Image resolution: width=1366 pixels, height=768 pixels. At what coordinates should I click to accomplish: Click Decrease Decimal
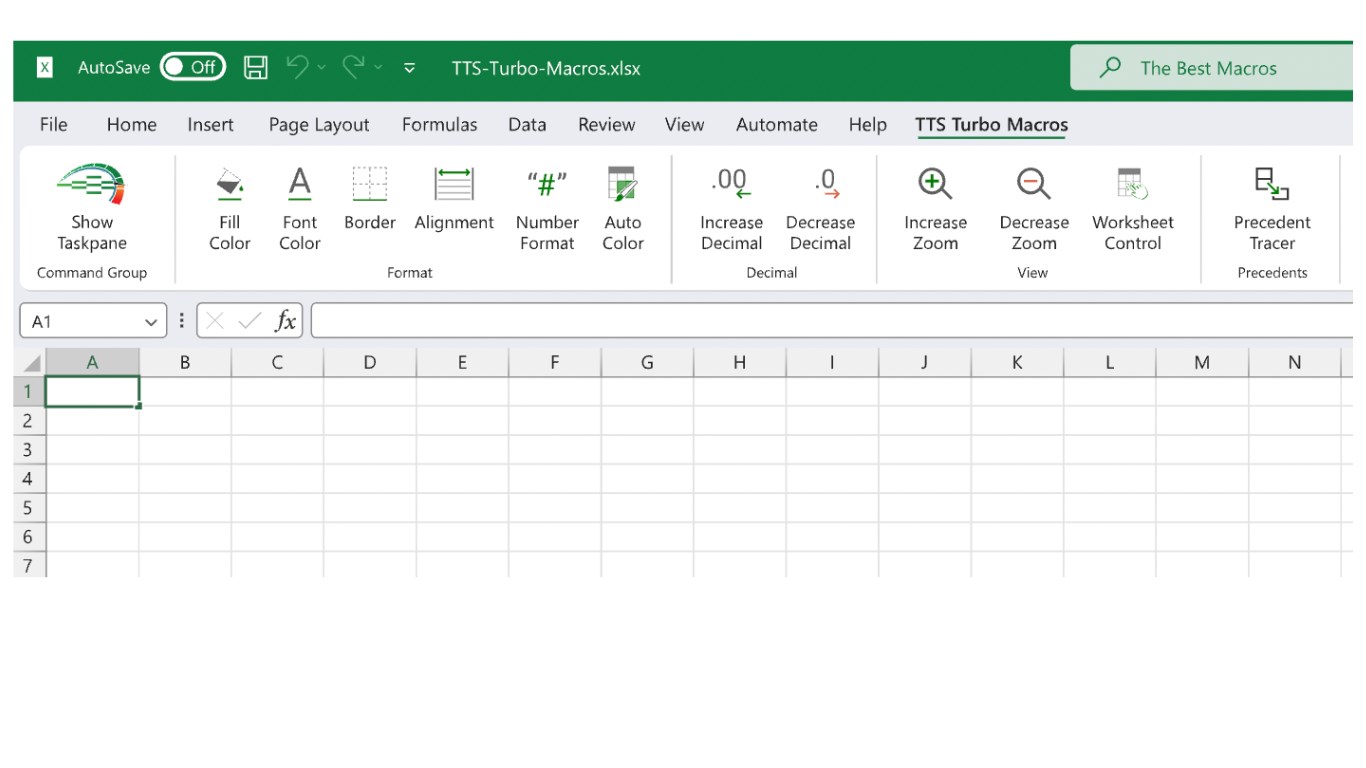pos(820,209)
